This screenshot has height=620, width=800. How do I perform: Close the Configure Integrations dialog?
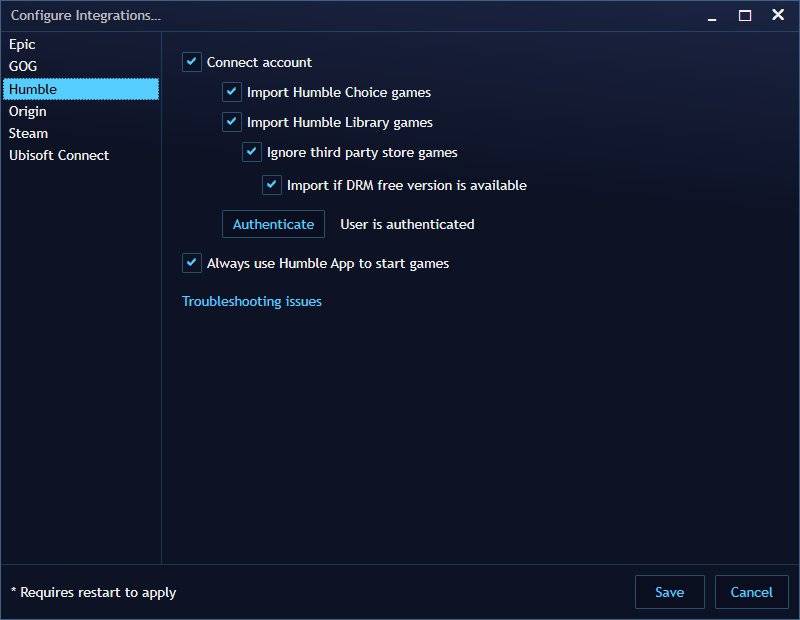coord(777,15)
